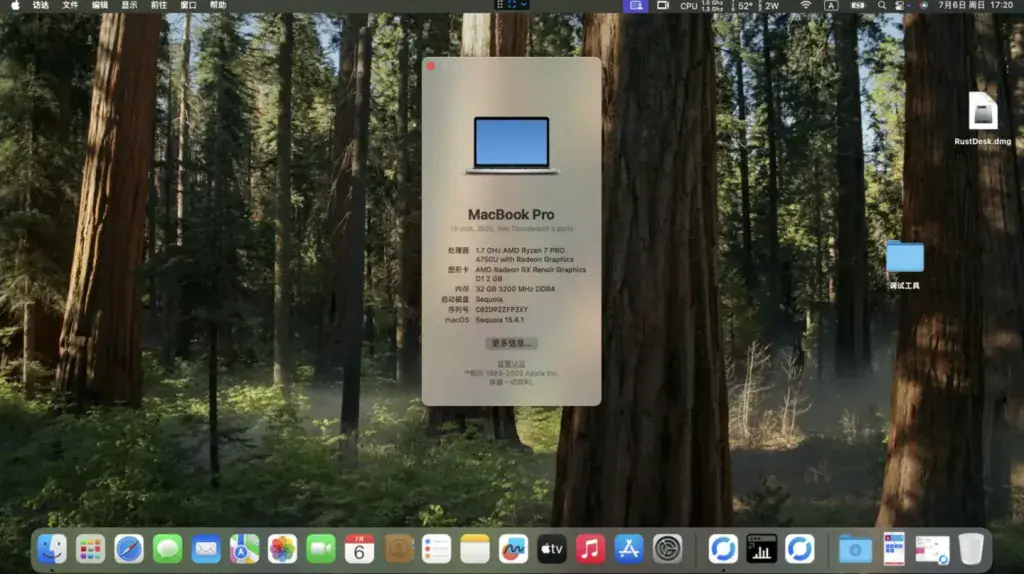Open Maps app in the Dock
The height and width of the screenshot is (574, 1024).
point(244,549)
